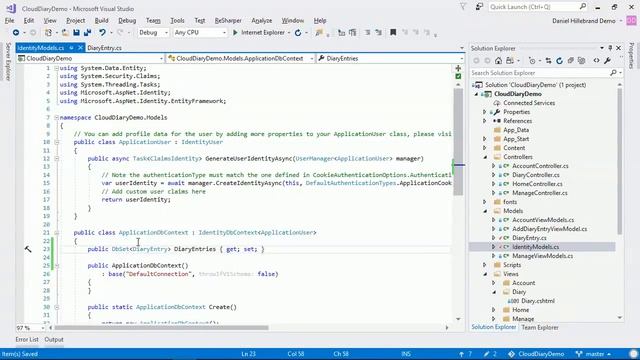The width and height of the screenshot is (640, 360).
Task: Open the ApplicationDbContext type dropdown
Action: 240,59
